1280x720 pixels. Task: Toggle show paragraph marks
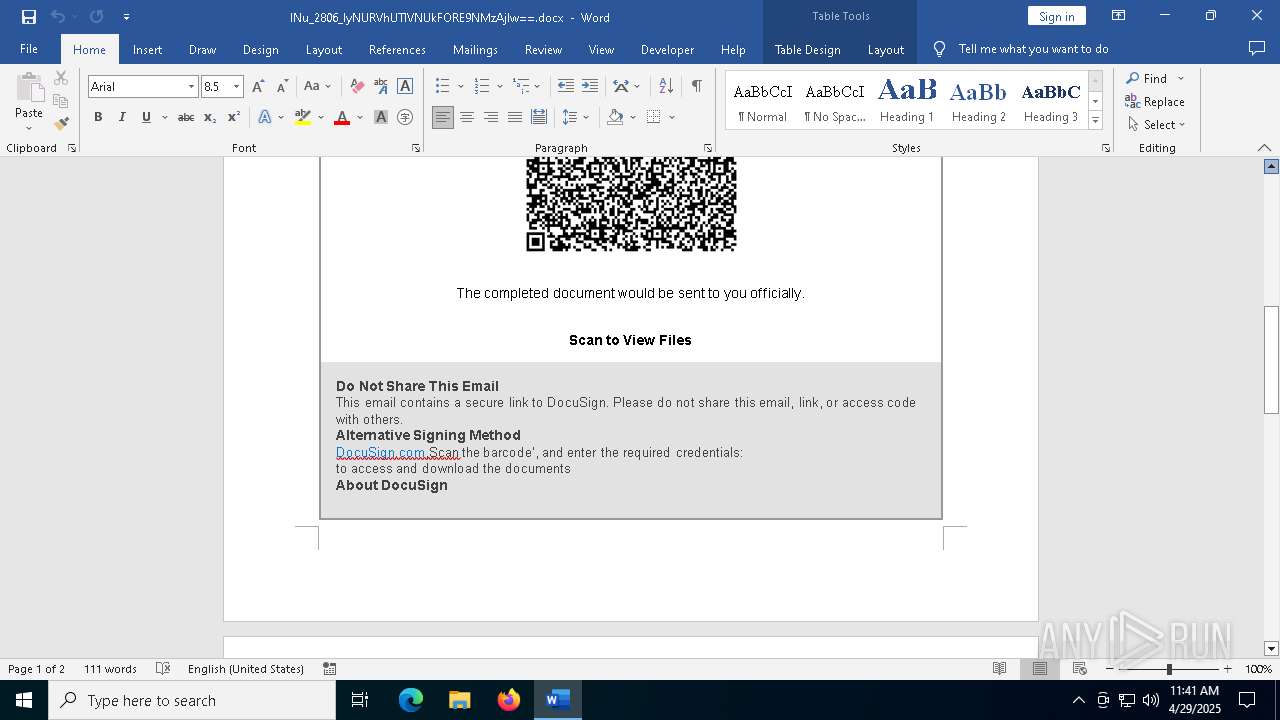pyautogui.click(x=696, y=87)
